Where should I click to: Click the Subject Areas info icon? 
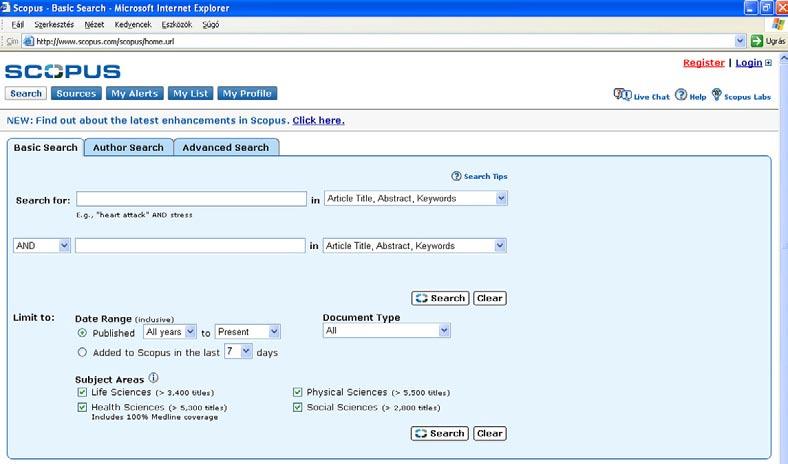[153, 378]
